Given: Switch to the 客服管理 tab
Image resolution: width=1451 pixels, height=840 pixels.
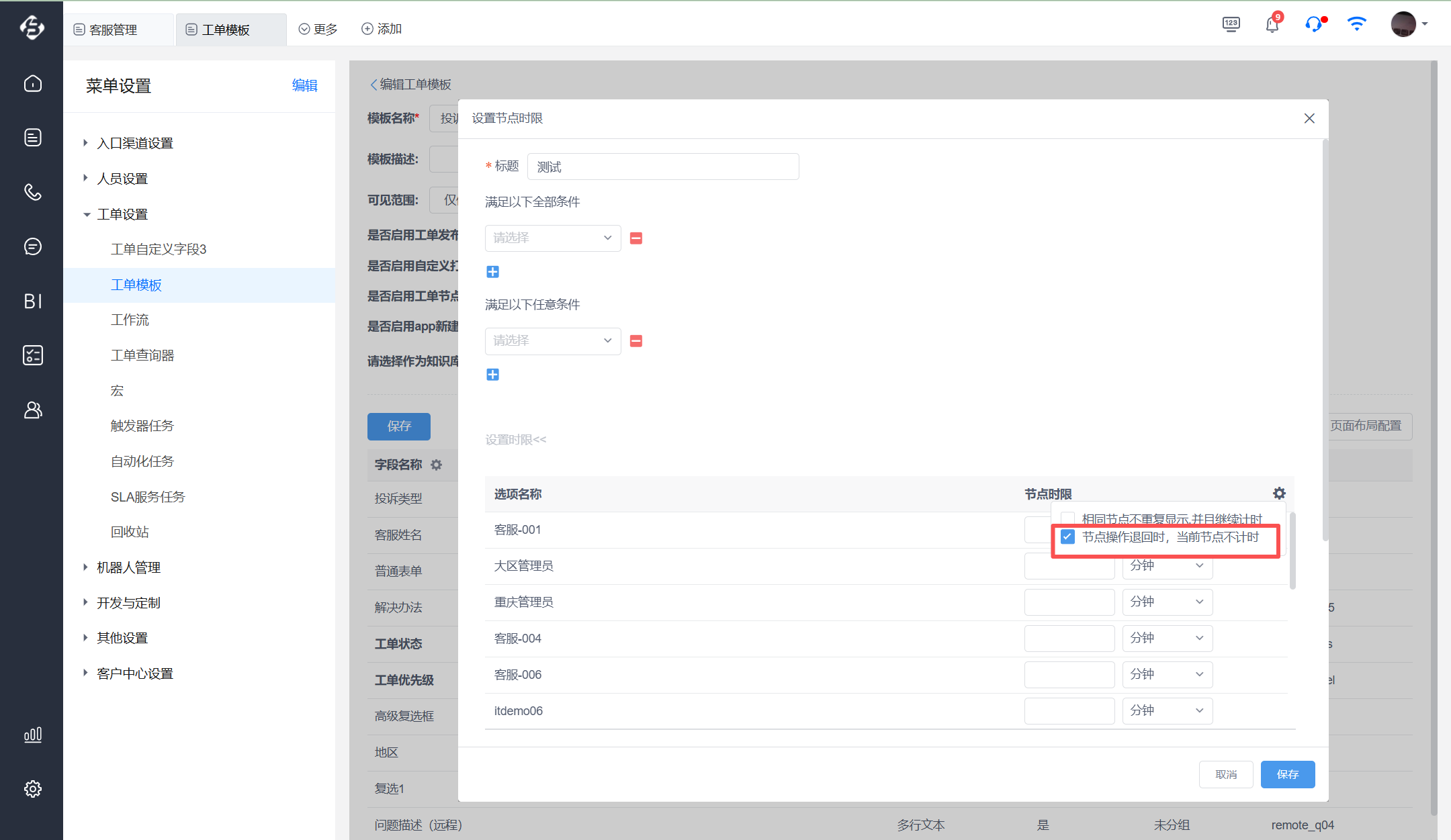Looking at the screenshot, I should [113, 30].
